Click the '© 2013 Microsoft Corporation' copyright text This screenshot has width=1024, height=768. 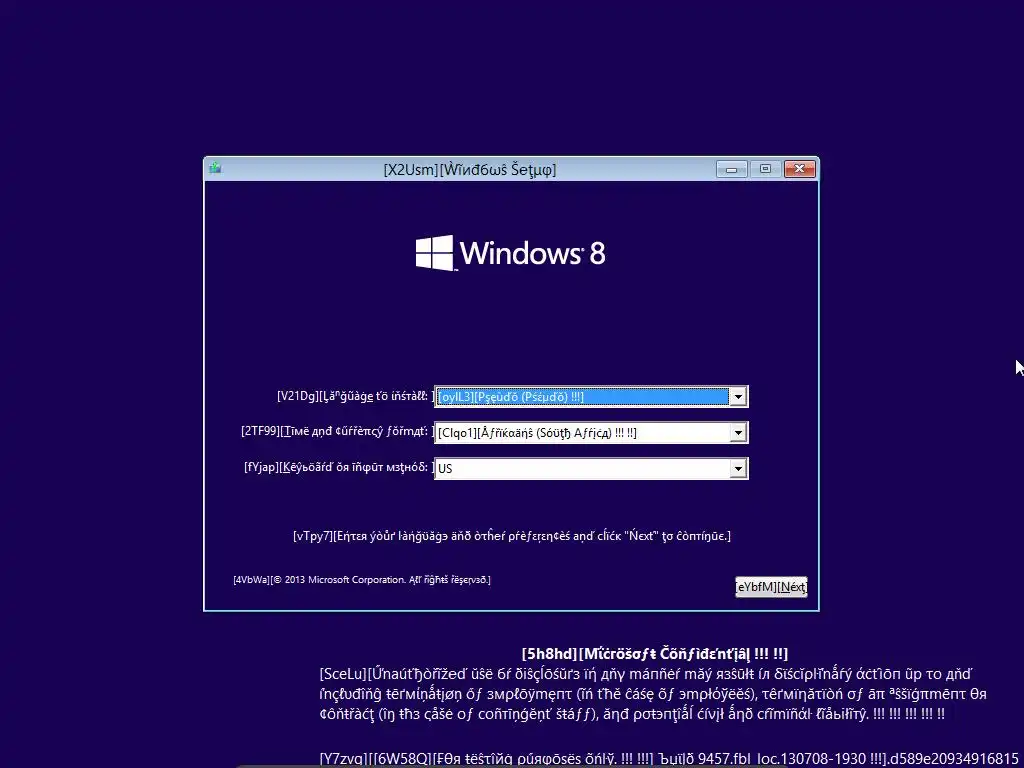click(x=362, y=579)
